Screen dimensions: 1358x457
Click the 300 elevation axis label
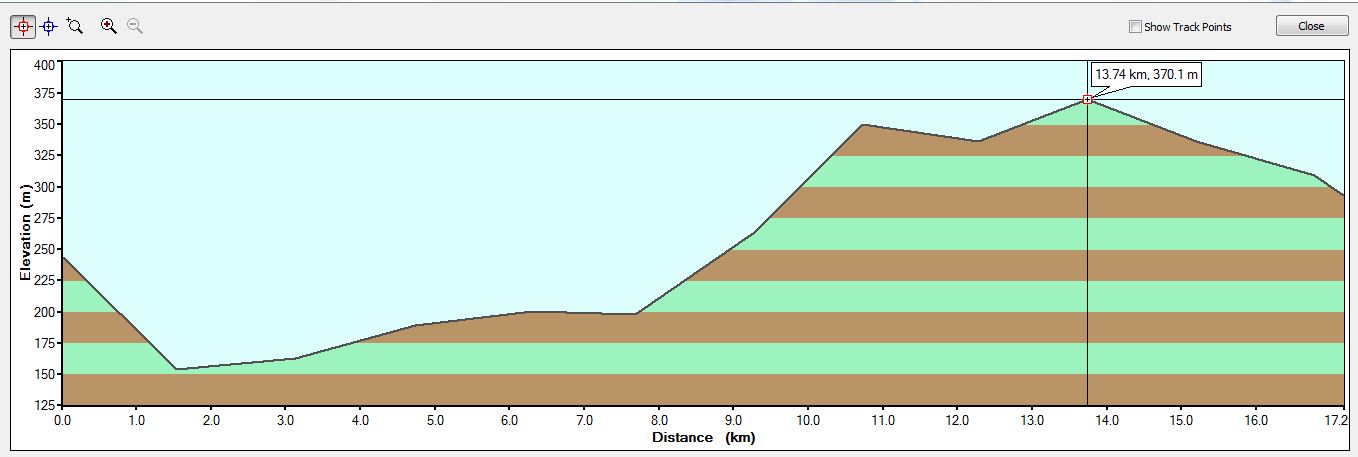click(x=46, y=187)
